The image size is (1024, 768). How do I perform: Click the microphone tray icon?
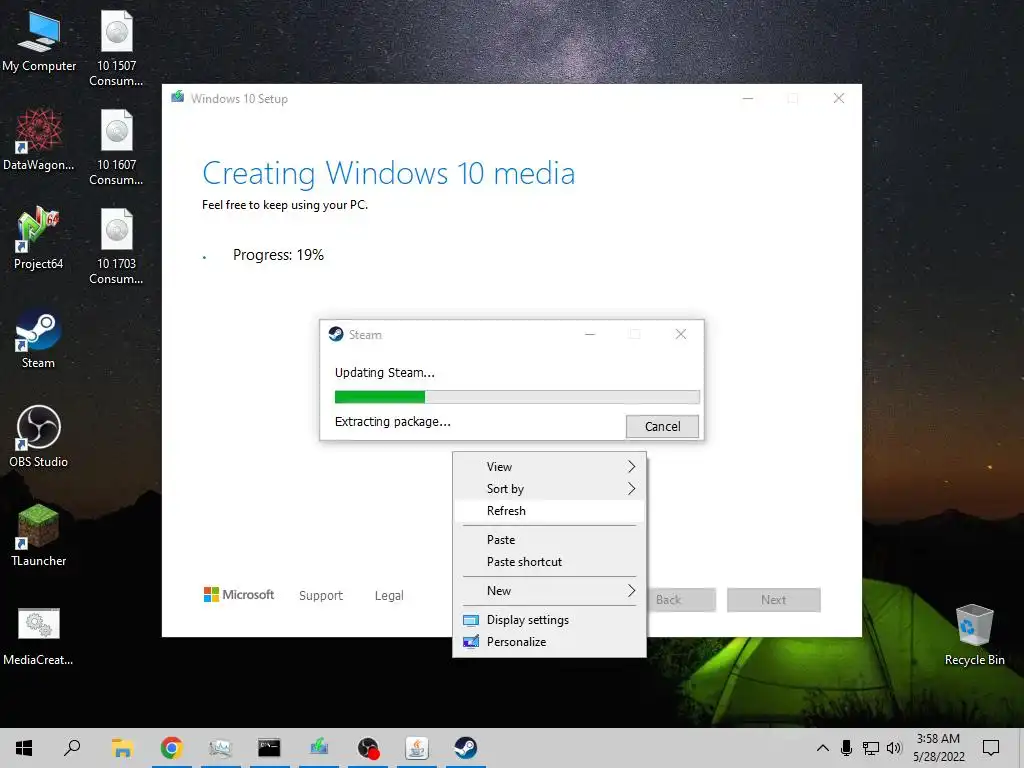(846, 748)
